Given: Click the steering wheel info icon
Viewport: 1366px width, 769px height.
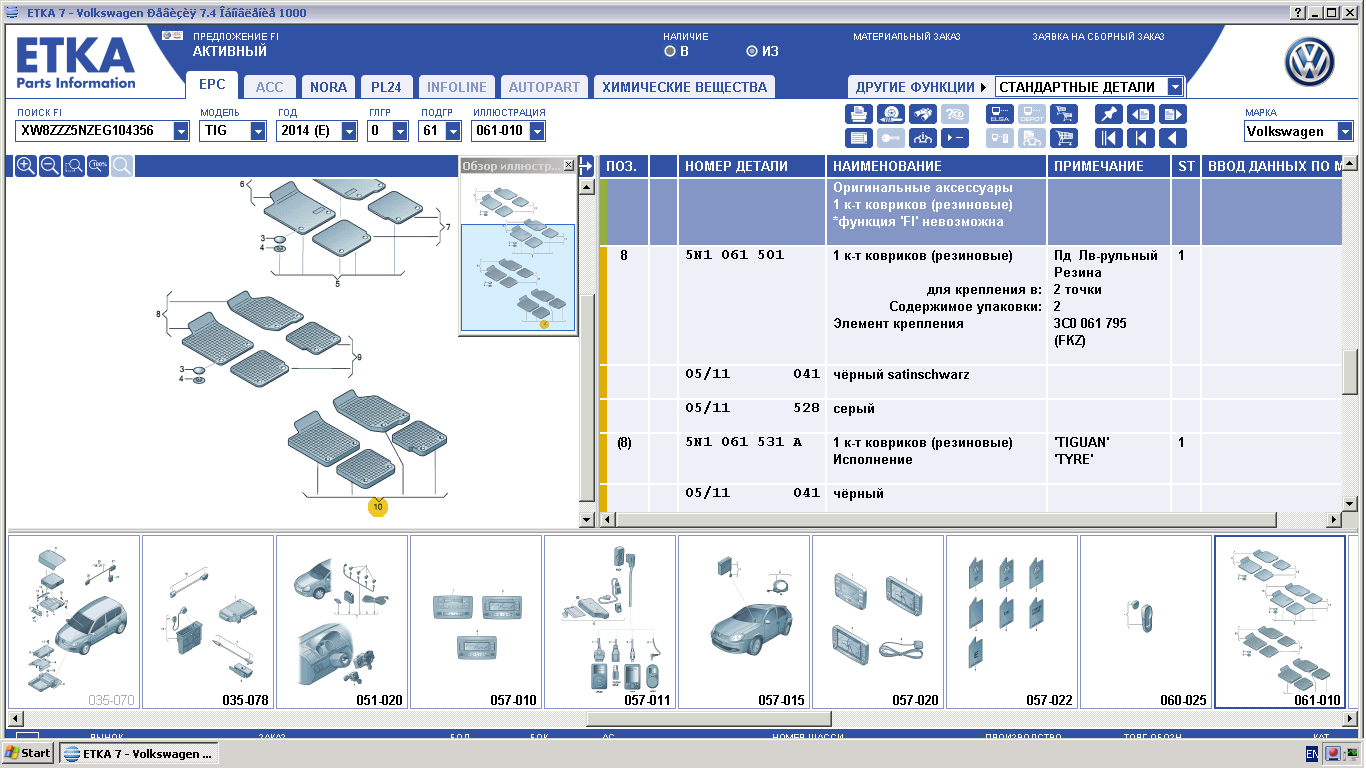Looking at the screenshot, I should click(x=923, y=138).
